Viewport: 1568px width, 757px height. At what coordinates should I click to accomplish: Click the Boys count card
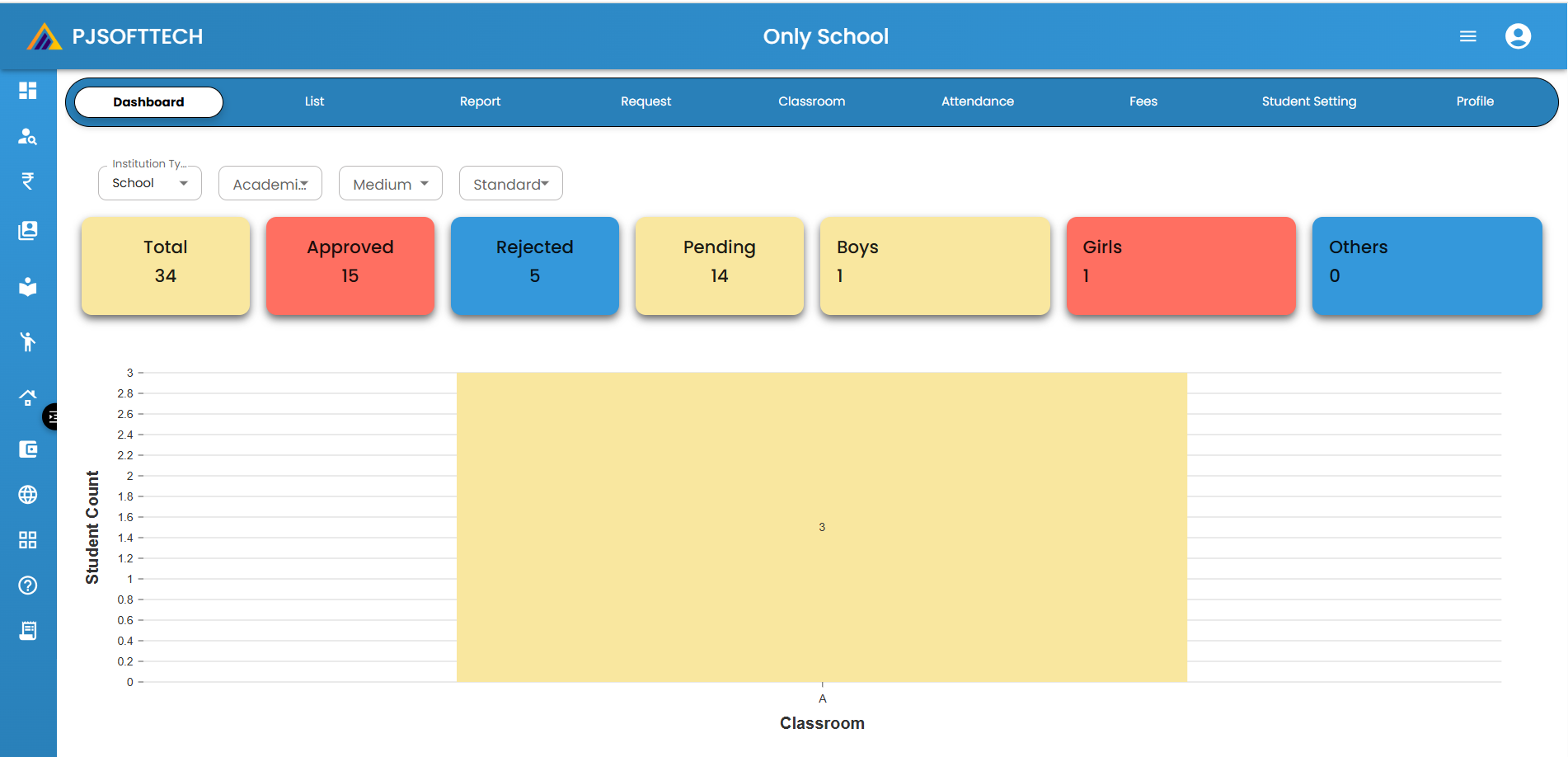(935, 266)
